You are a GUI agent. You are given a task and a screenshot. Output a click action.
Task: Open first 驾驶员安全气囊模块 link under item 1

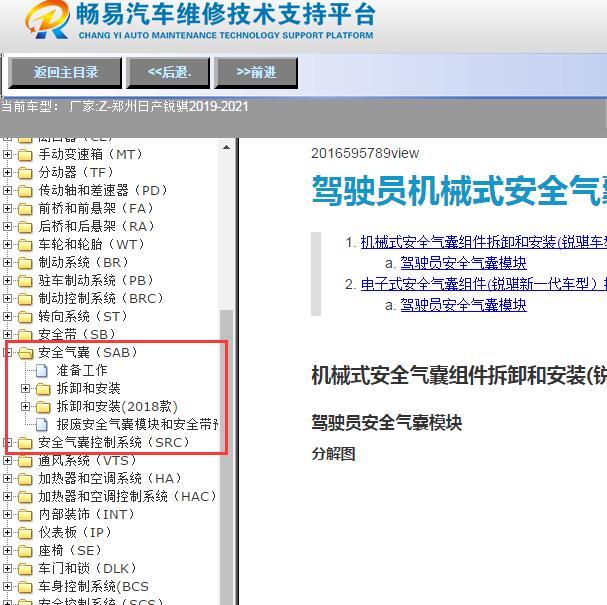click(x=463, y=263)
